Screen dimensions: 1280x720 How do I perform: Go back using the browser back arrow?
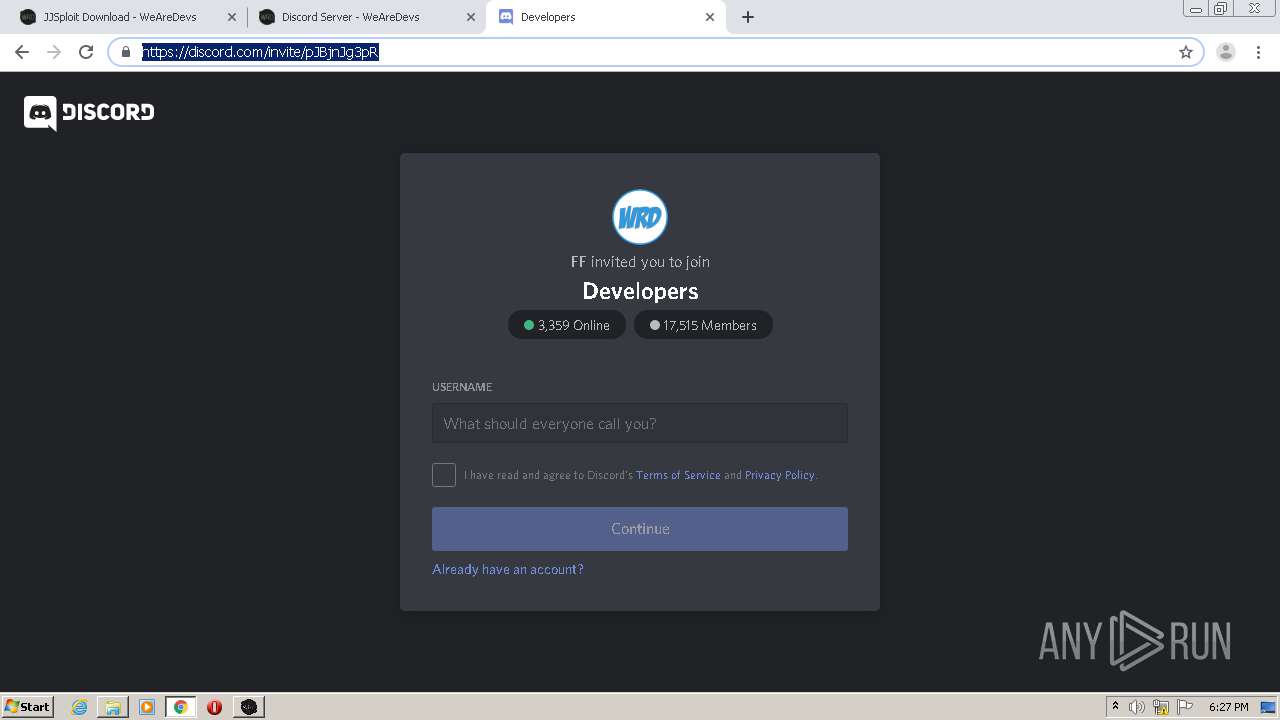tap(22, 52)
